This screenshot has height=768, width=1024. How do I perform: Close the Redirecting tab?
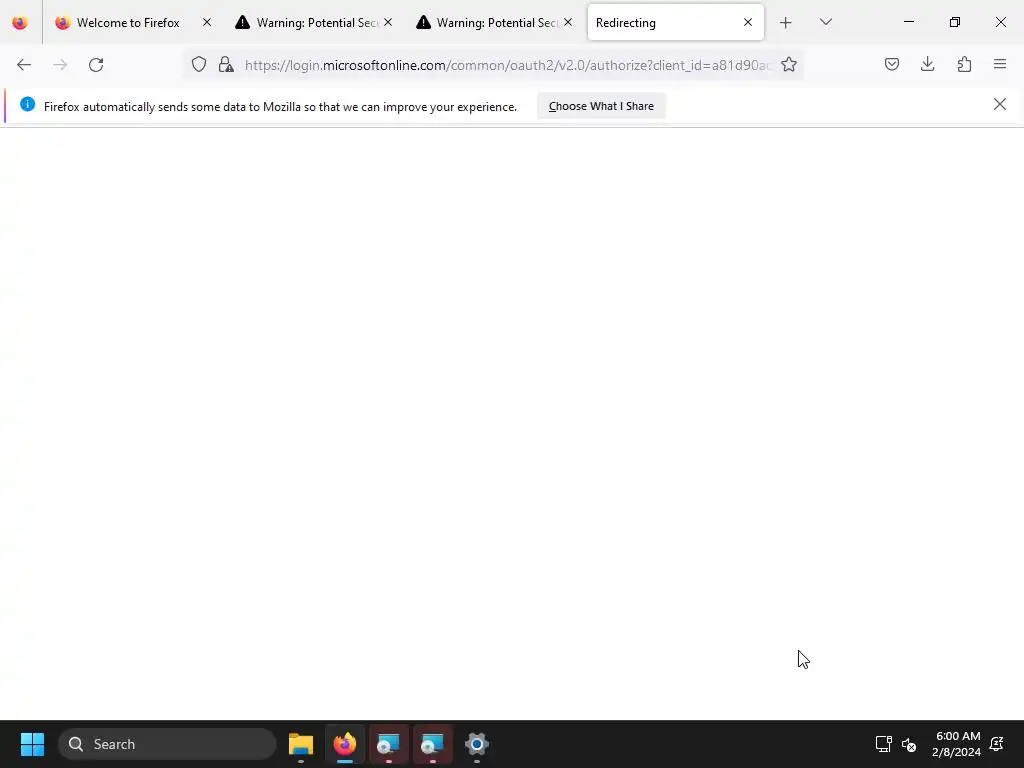pyautogui.click(x=748, y=22)
